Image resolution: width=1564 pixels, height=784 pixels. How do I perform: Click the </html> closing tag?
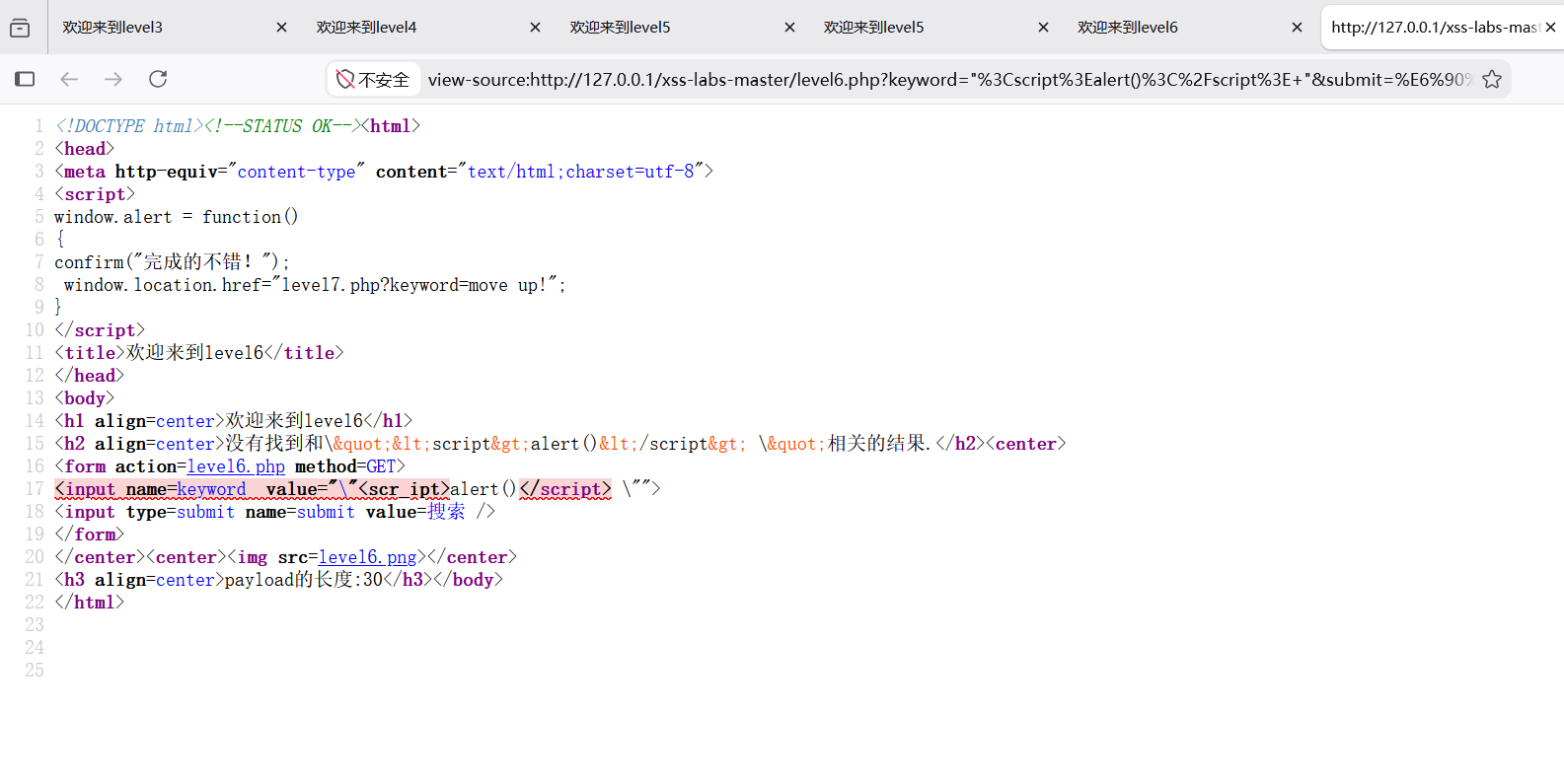coord(89,603)
